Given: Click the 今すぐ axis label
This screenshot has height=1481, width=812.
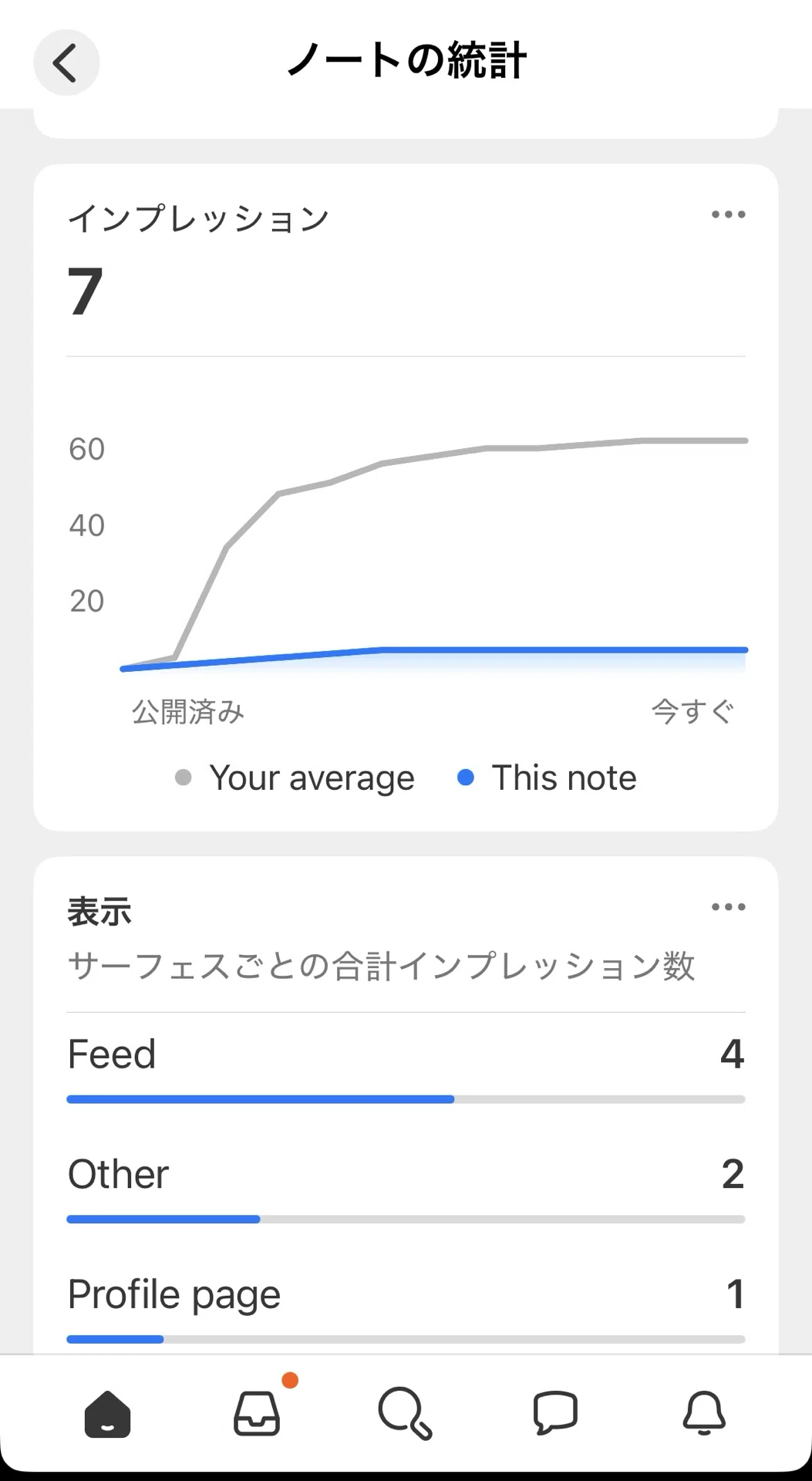Looking at the screenshot, I should [692, 711].
